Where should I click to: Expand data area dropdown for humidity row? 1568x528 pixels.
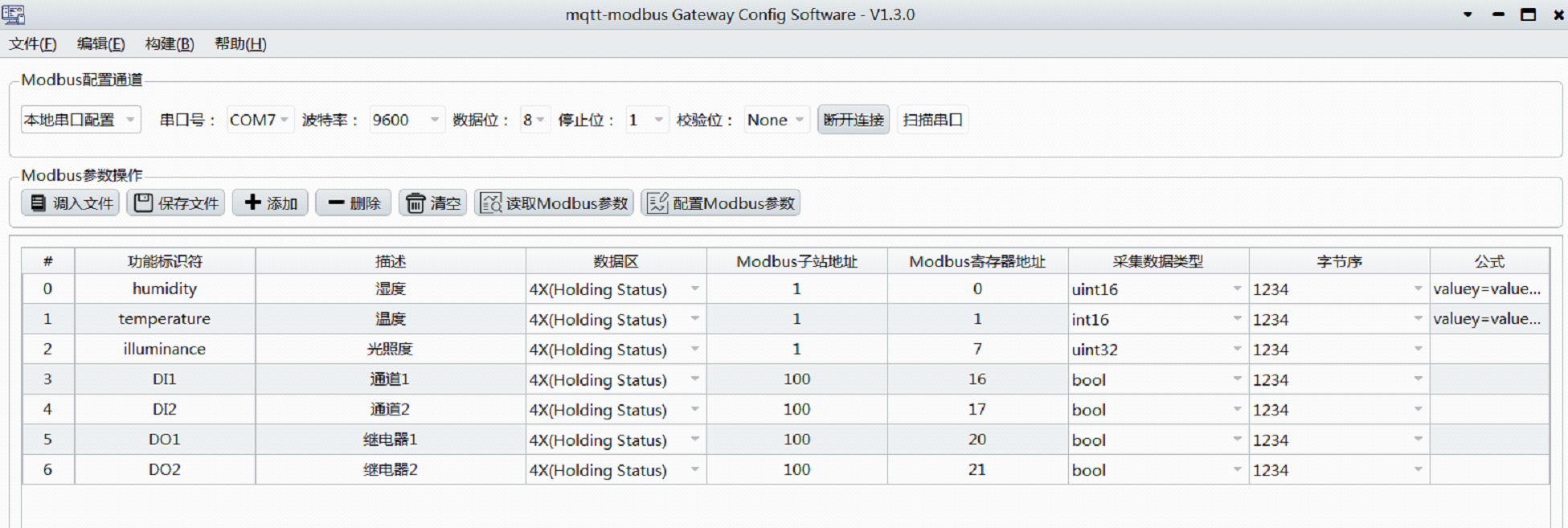click(695, 289)
